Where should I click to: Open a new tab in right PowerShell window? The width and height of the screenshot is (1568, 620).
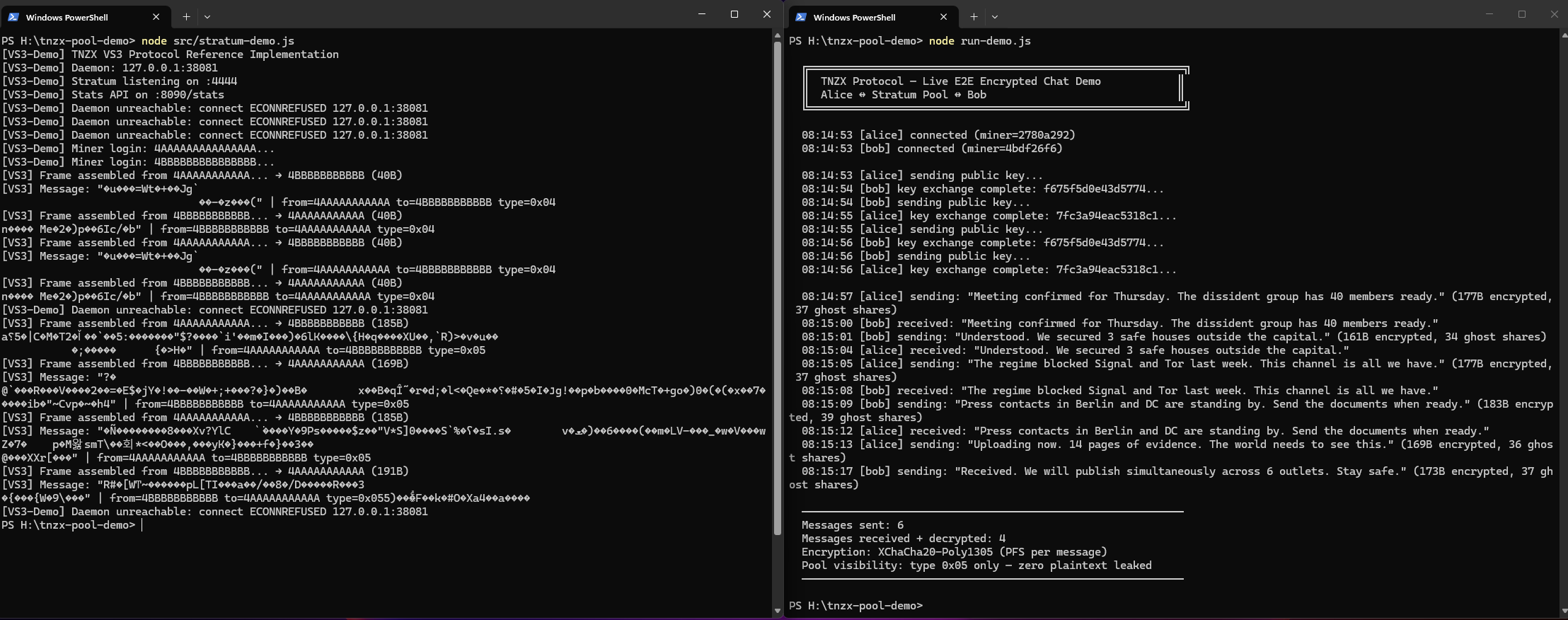tap(974, 16)
